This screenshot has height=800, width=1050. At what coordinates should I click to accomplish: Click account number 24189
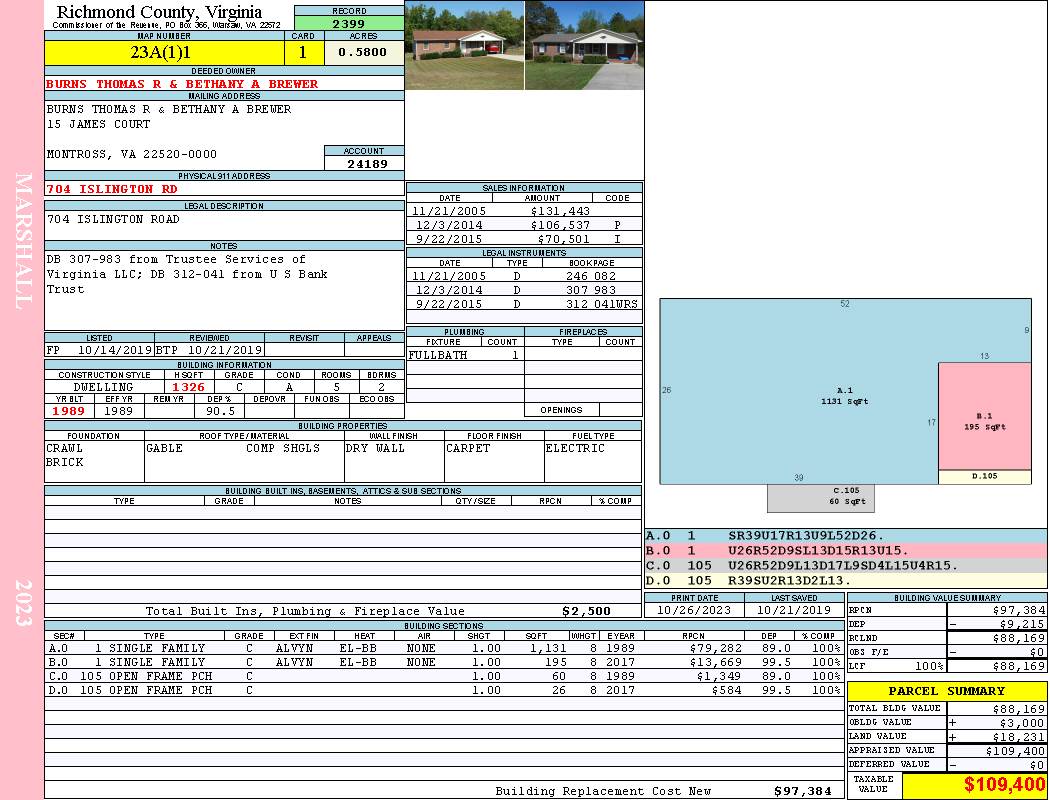364,163
